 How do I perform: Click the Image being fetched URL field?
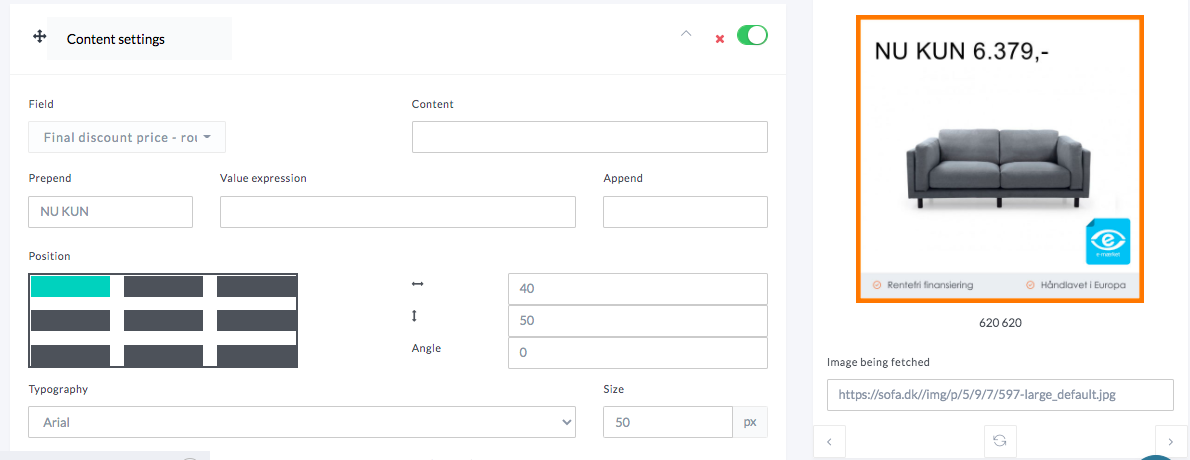[1000, 395]
